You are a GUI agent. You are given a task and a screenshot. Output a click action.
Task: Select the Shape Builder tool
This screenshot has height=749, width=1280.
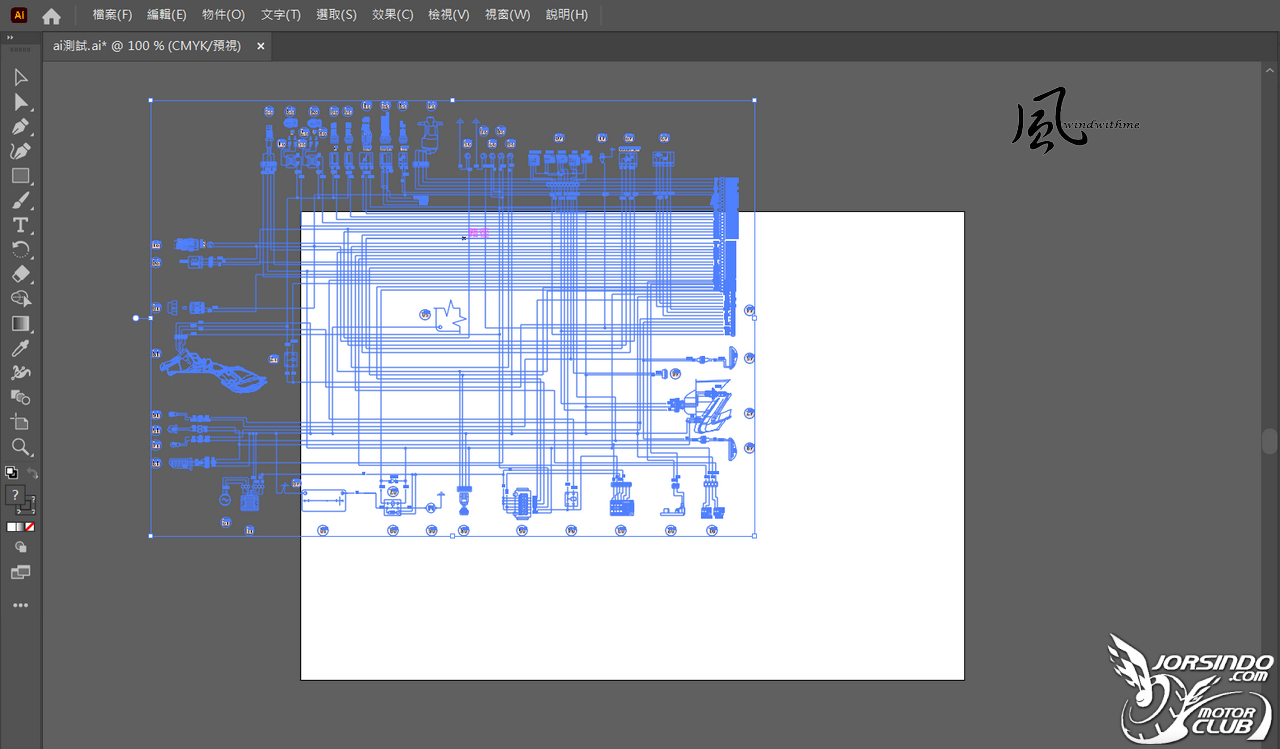coord(20,299)
